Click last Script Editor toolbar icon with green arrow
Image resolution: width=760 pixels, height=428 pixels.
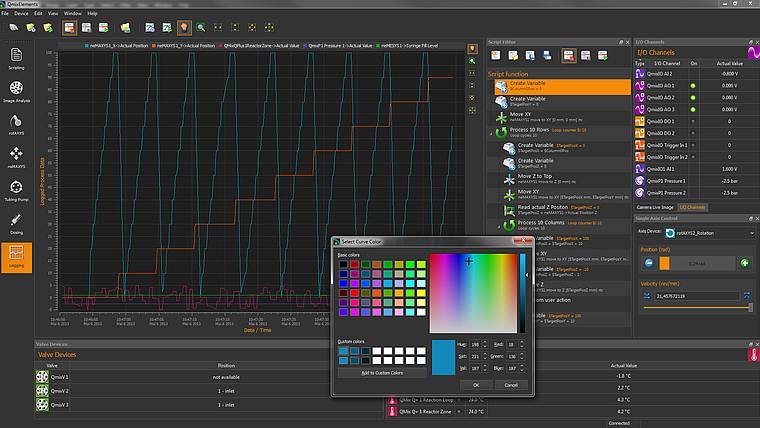[x=602, y=55]
